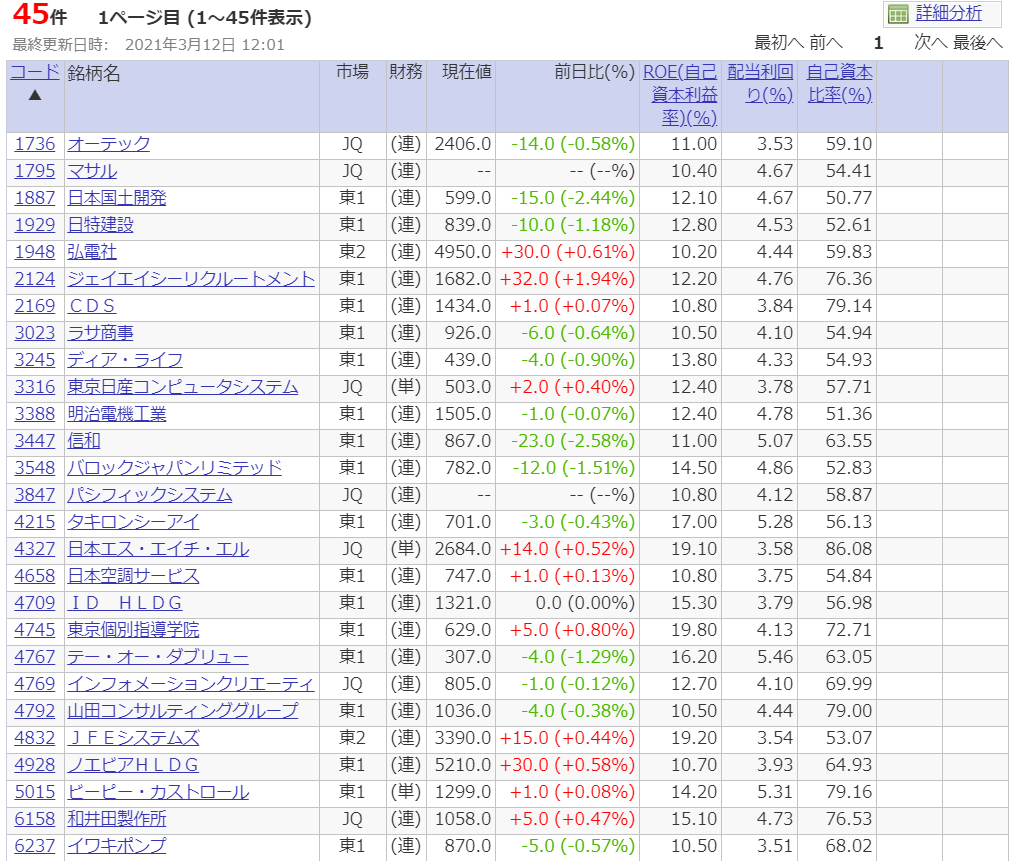Open タキロンシーアイ stock page
Image resolution: width=1016 pixels, height=861 pixels.
(133, 522)
